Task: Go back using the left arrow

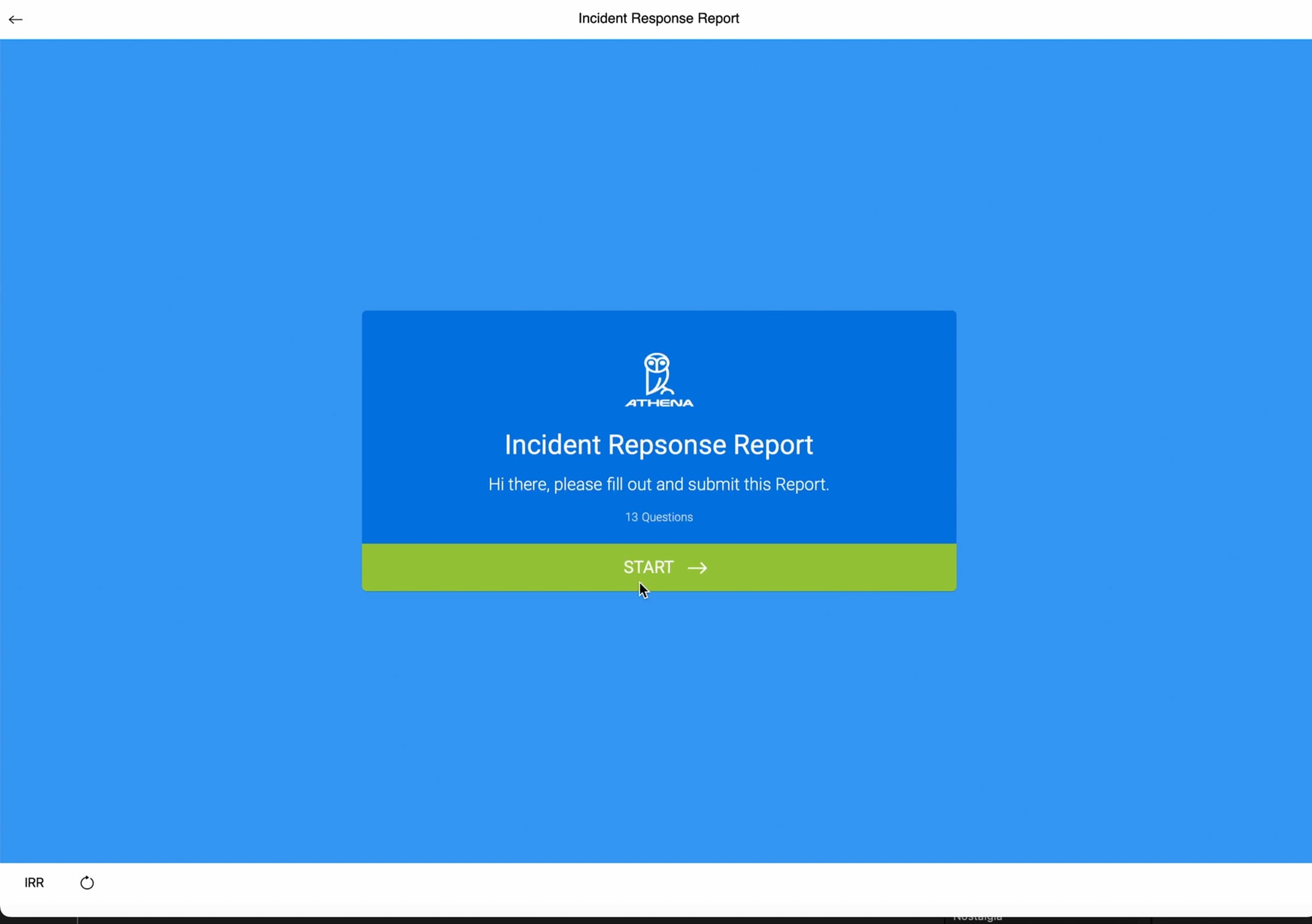Action: click(x=15, y=20)
